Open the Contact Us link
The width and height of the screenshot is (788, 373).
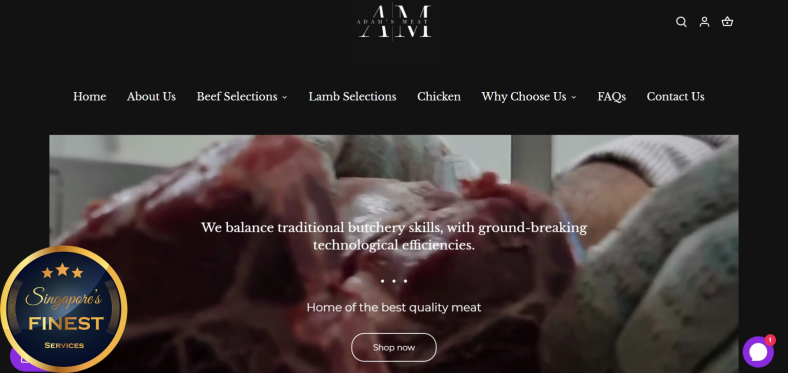pyautogui.click(x=675, y=97)
